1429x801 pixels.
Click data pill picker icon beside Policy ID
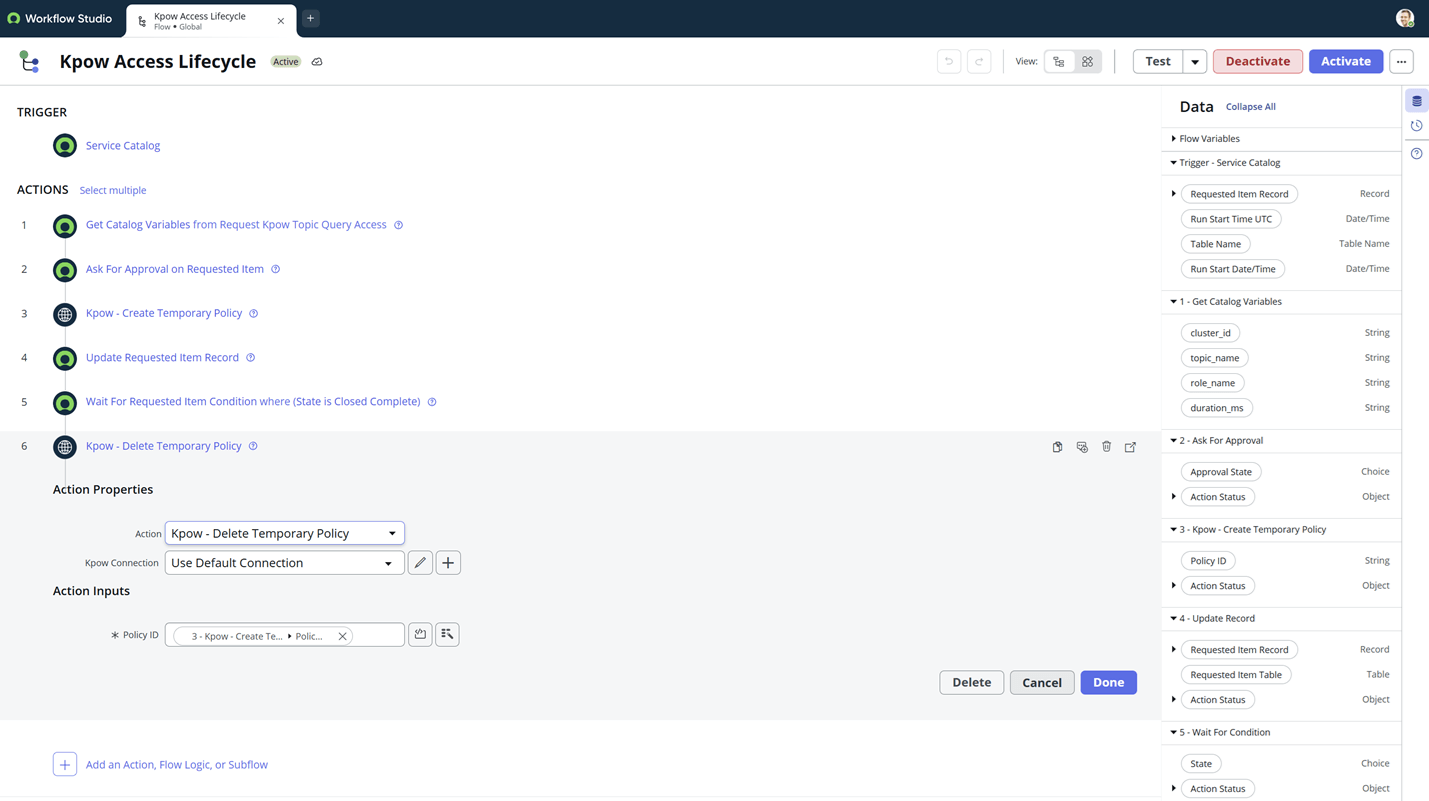(447, 635)
